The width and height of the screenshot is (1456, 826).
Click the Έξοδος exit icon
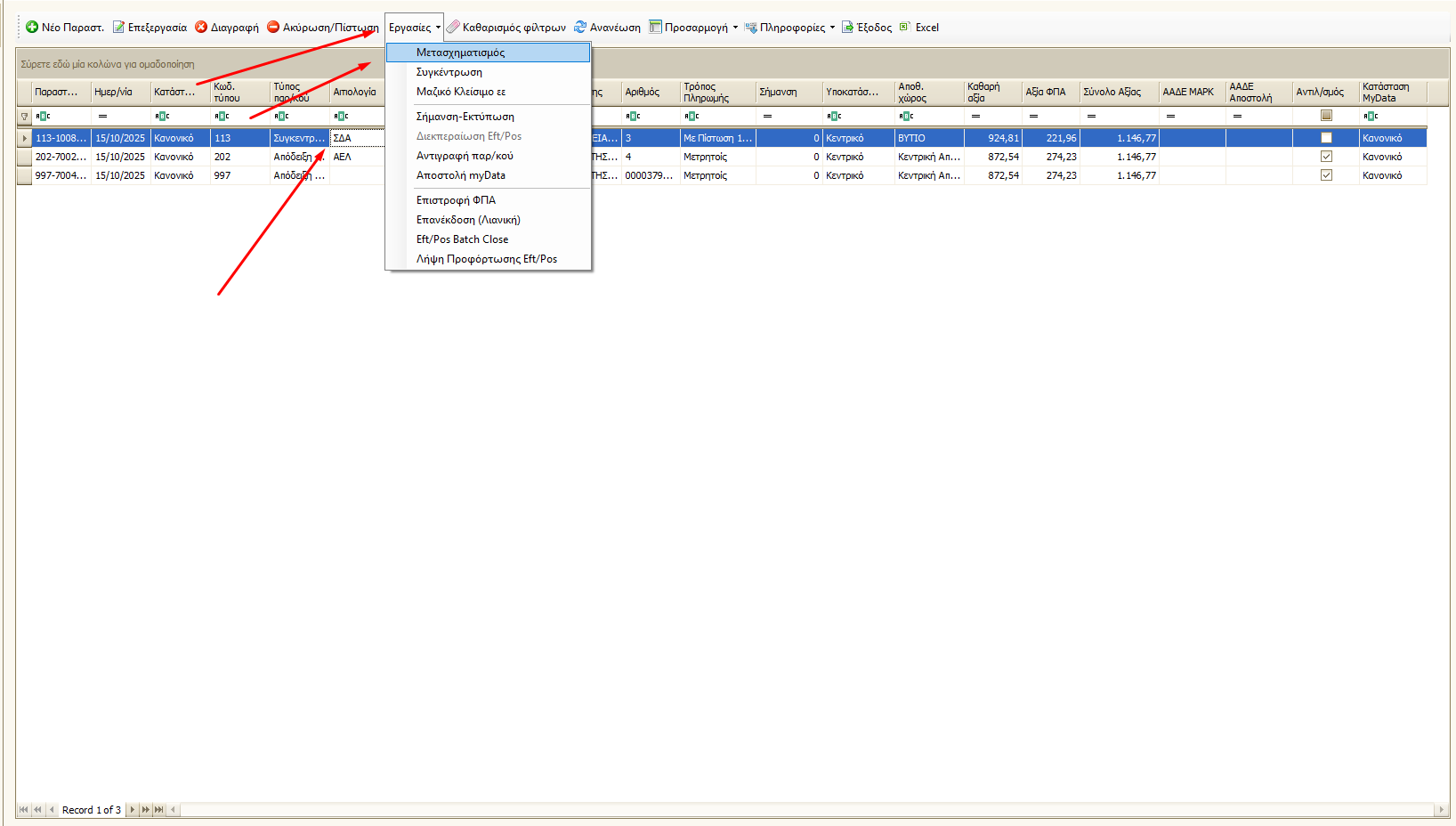click(847, 28)
